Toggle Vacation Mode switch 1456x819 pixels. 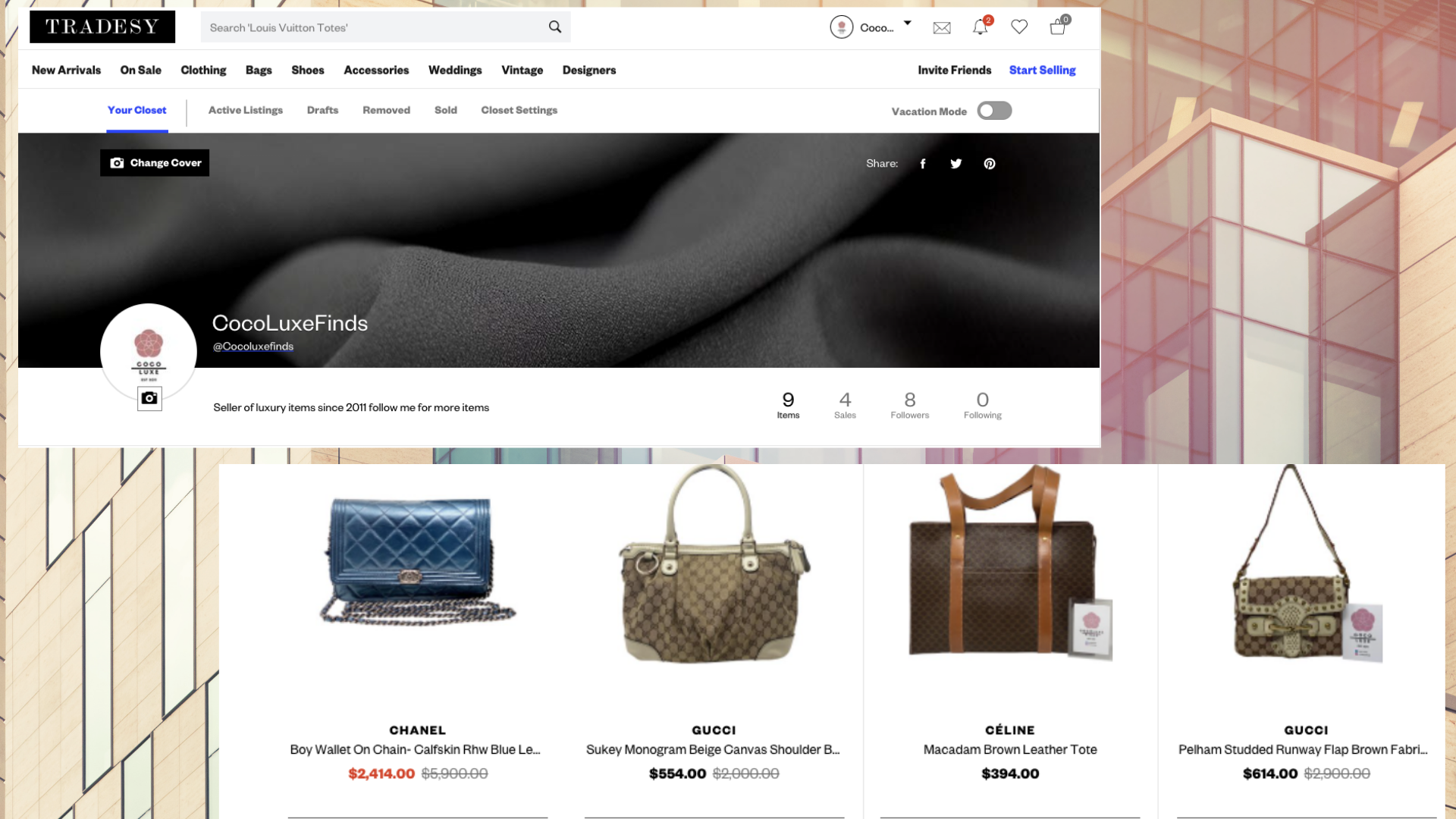[x=994, y=111]
